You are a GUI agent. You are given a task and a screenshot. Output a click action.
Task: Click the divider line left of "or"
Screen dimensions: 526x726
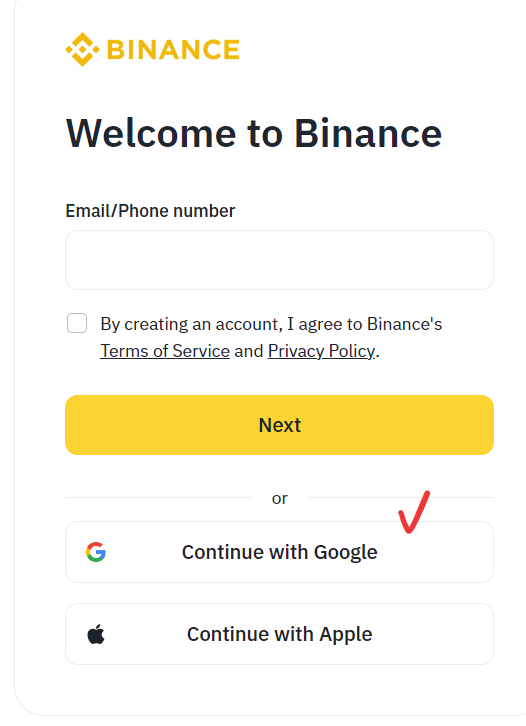(x=158, y=498)
